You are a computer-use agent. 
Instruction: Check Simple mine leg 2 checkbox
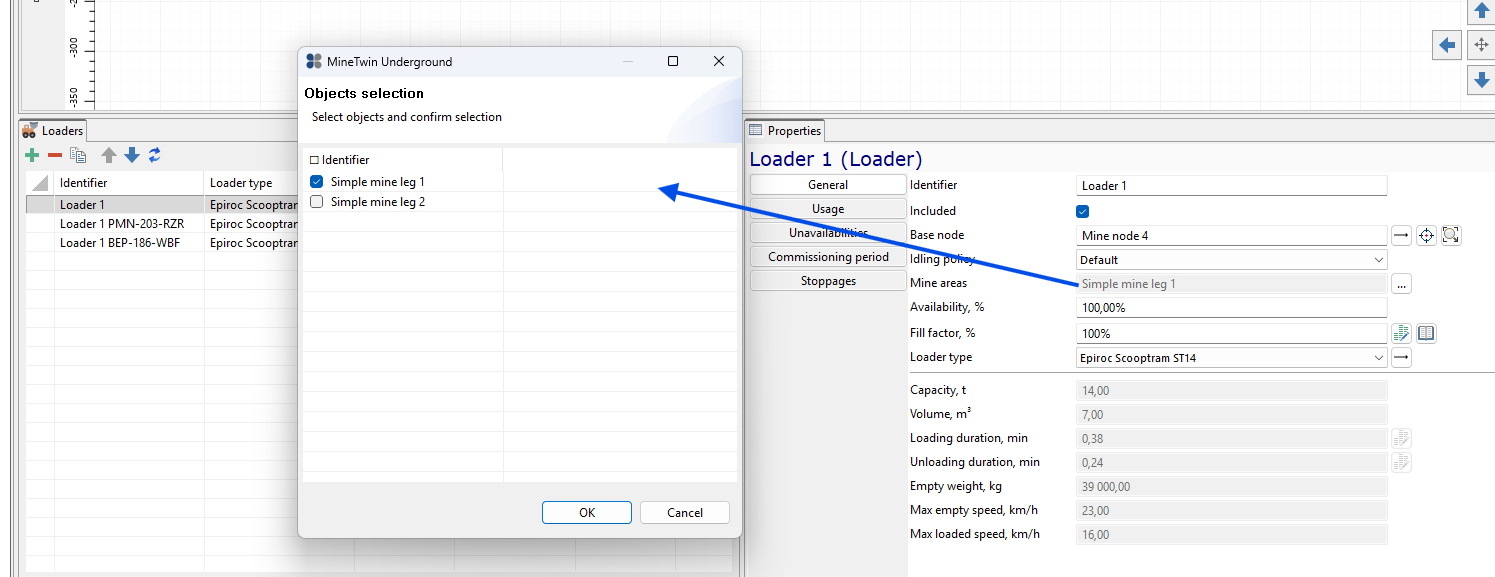point(317,202)
